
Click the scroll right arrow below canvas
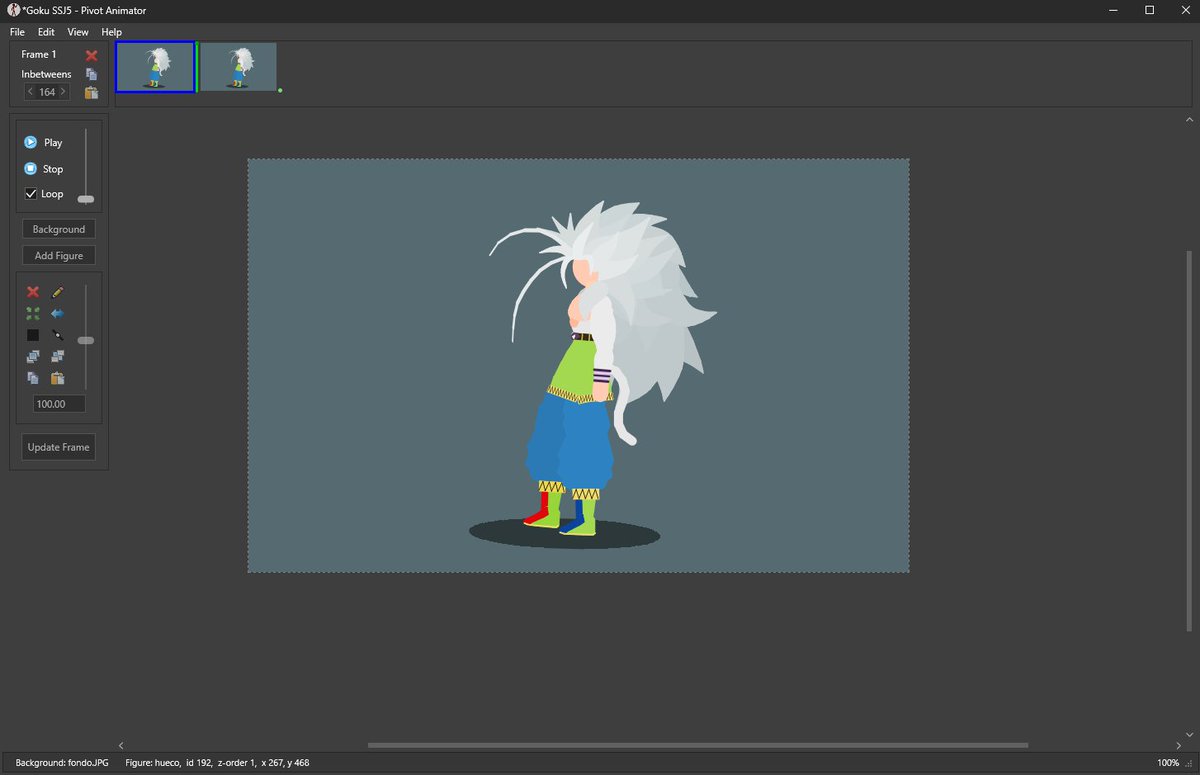pyautogui.click(x=1177, y=745)
